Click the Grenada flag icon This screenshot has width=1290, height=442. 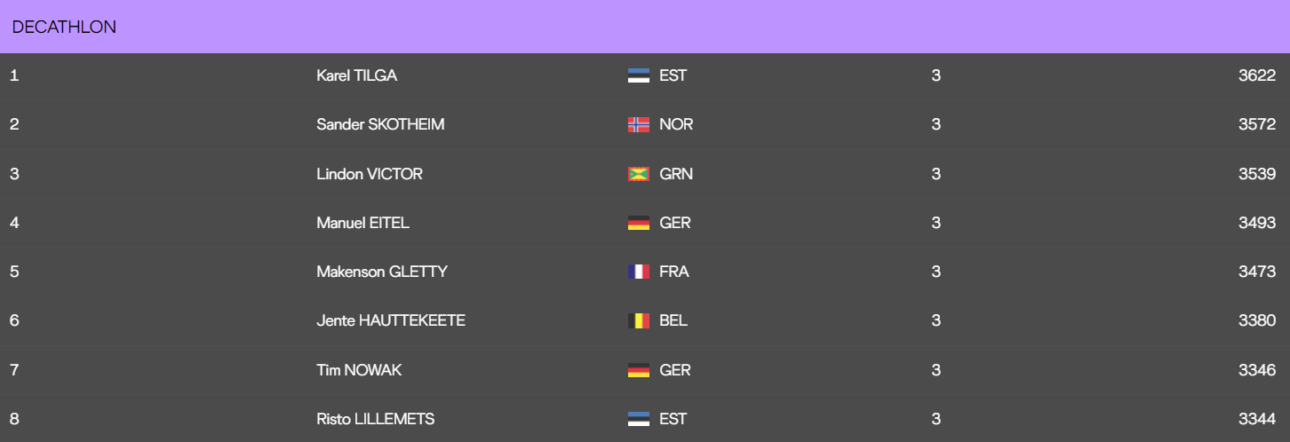pyautogui.click(x=638, y=174)
